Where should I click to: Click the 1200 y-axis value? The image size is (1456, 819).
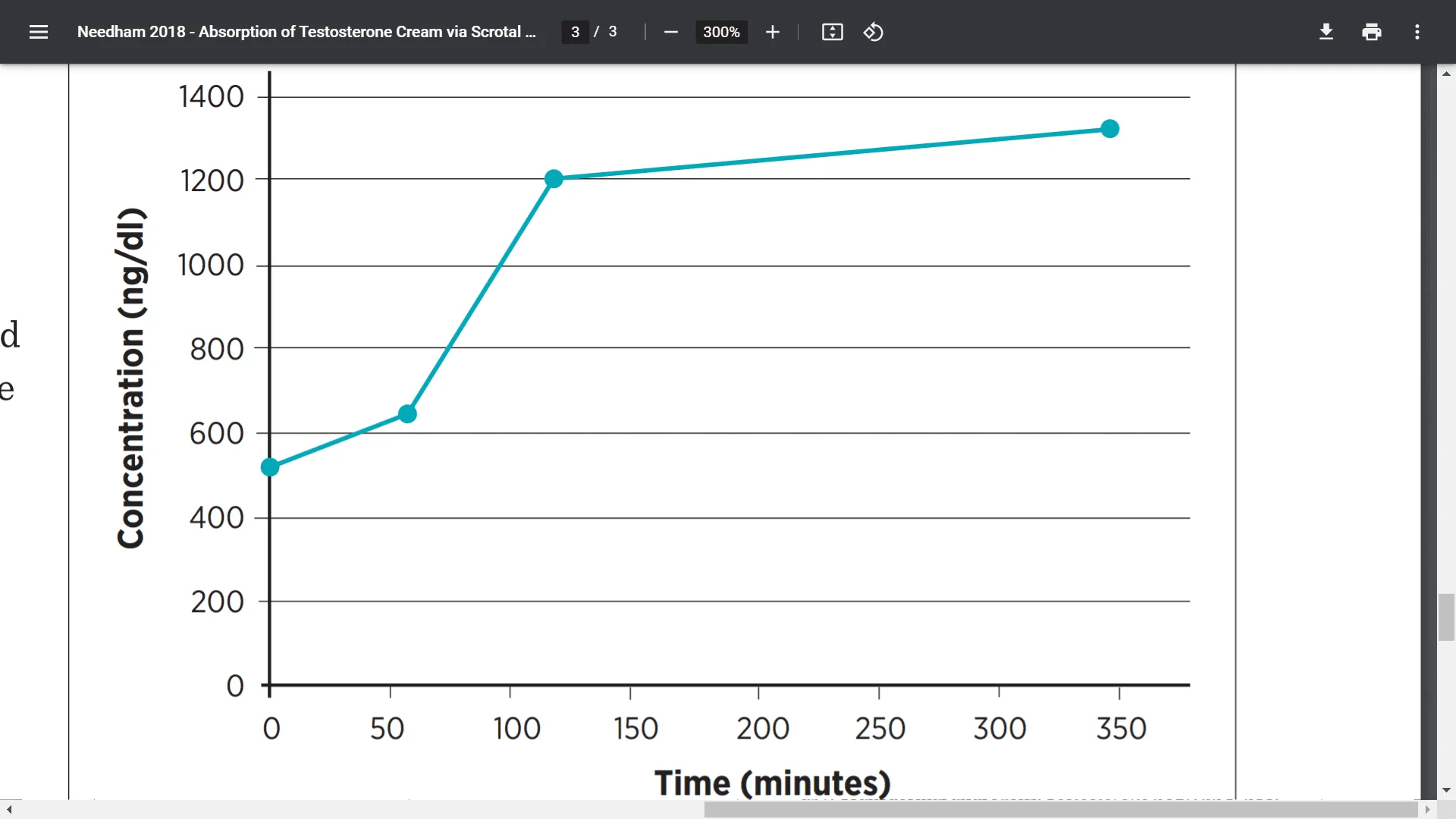[212, 180]
